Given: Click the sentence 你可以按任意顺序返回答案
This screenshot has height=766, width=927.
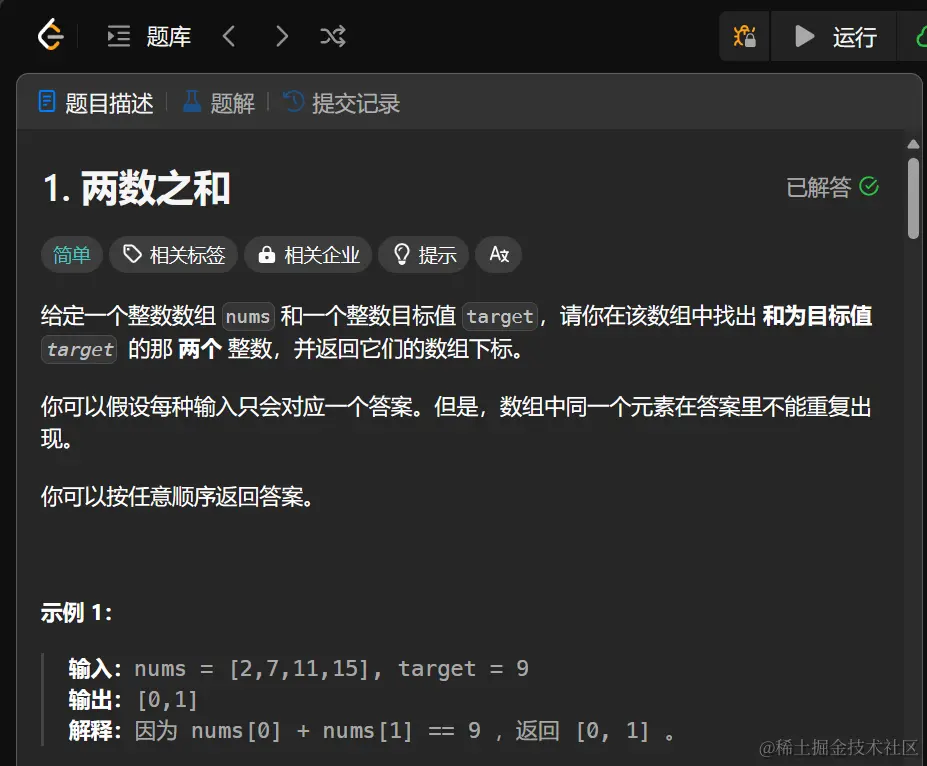Looking at the screenshot, I should pos(177,496).
